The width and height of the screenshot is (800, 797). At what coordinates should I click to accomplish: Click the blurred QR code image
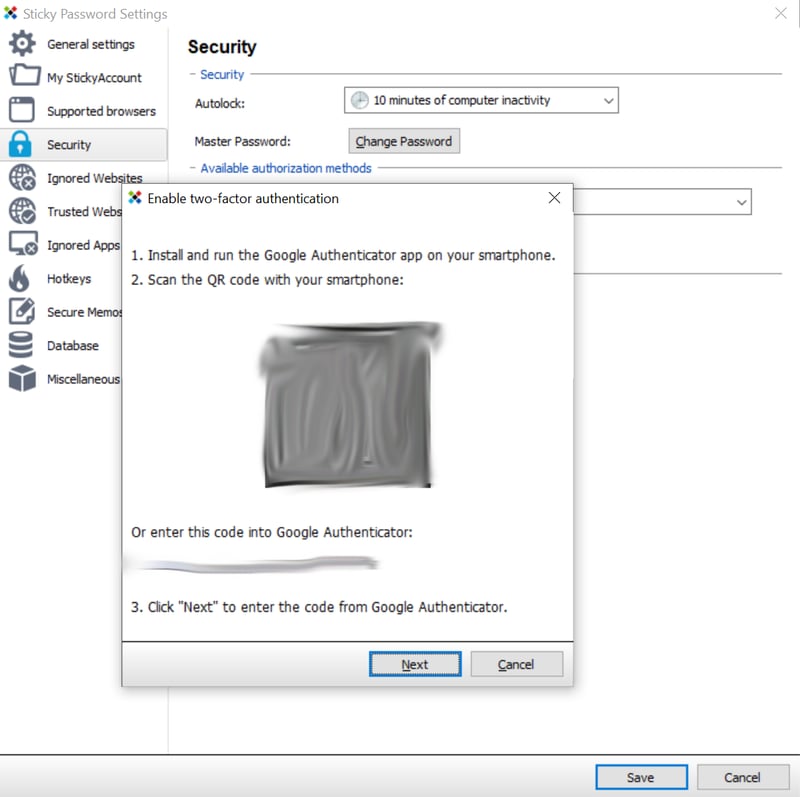pyautogui.click(x=348, y=405)
